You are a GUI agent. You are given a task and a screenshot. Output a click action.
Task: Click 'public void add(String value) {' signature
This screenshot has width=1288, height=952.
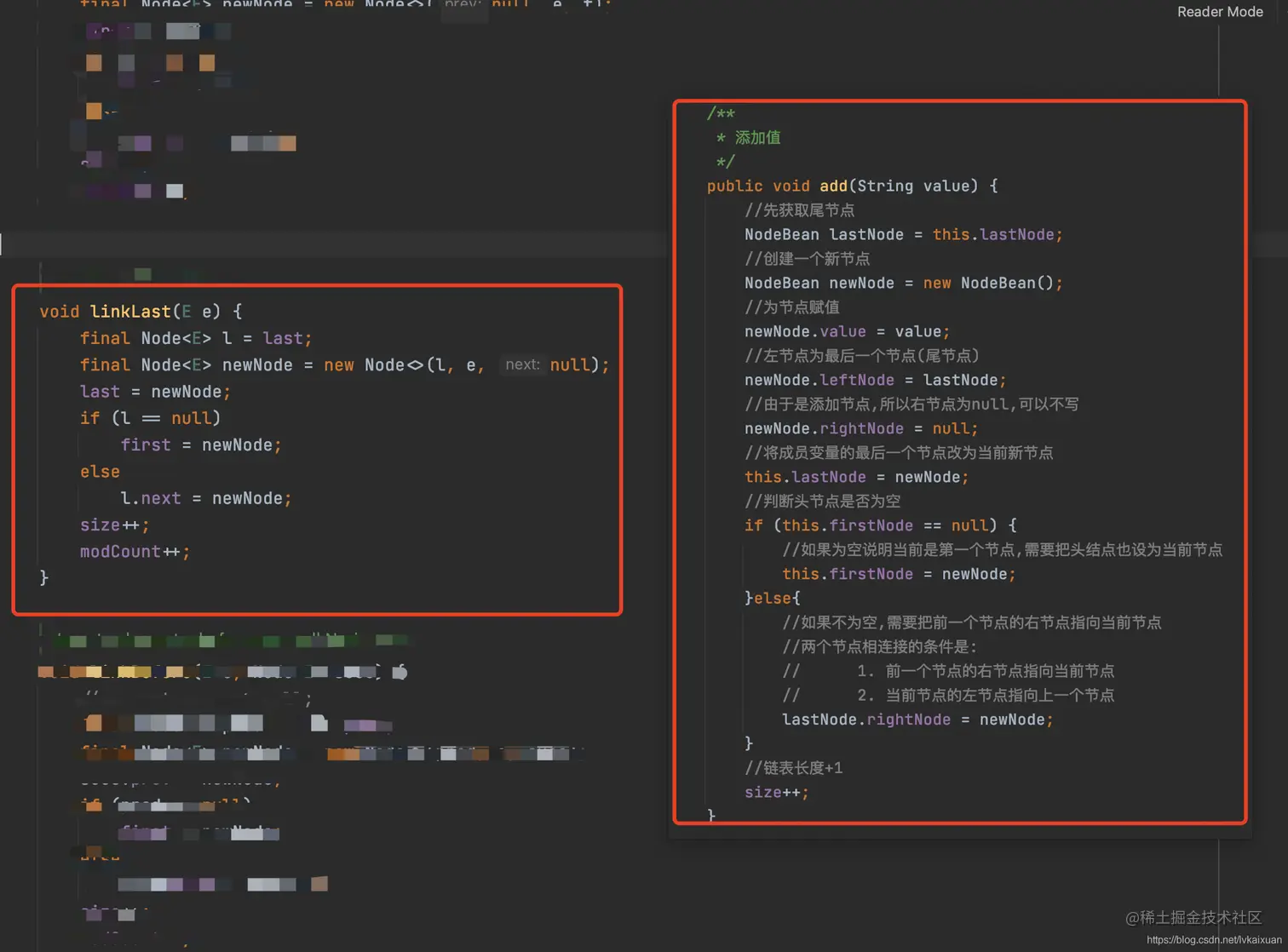pos(852,186)
